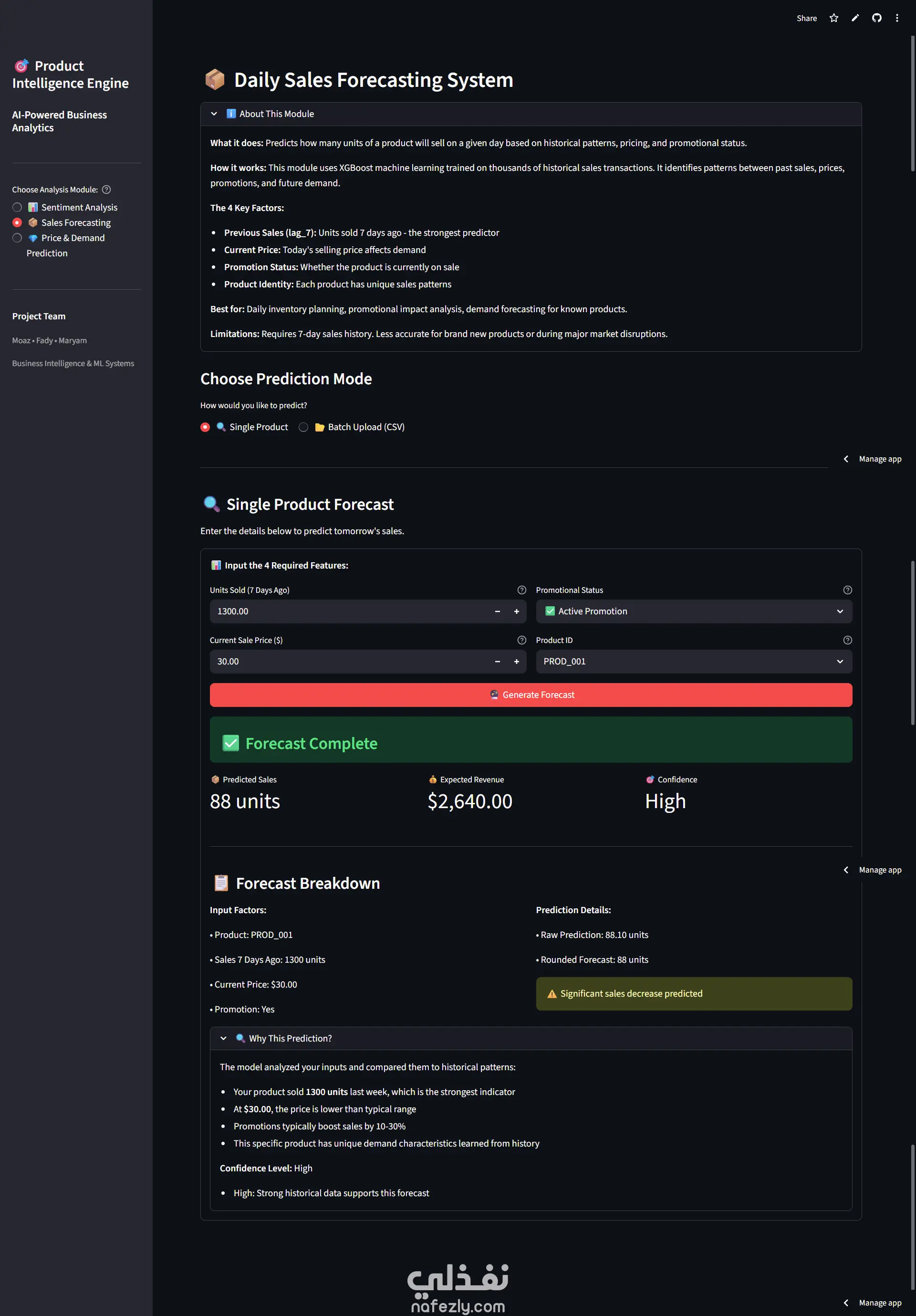The height and width of the screenshot is (1316, 916).
Task: Click help icon for Product ID
Action: 847,640
